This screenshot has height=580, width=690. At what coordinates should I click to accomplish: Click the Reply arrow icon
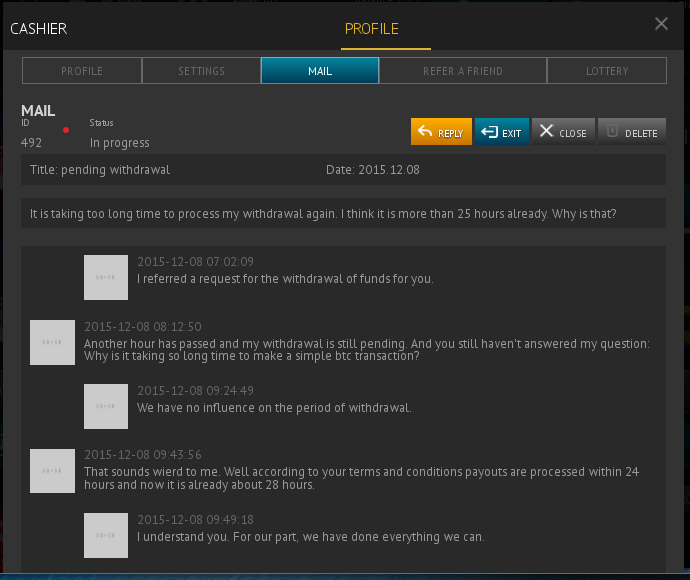tap(425, 131)
